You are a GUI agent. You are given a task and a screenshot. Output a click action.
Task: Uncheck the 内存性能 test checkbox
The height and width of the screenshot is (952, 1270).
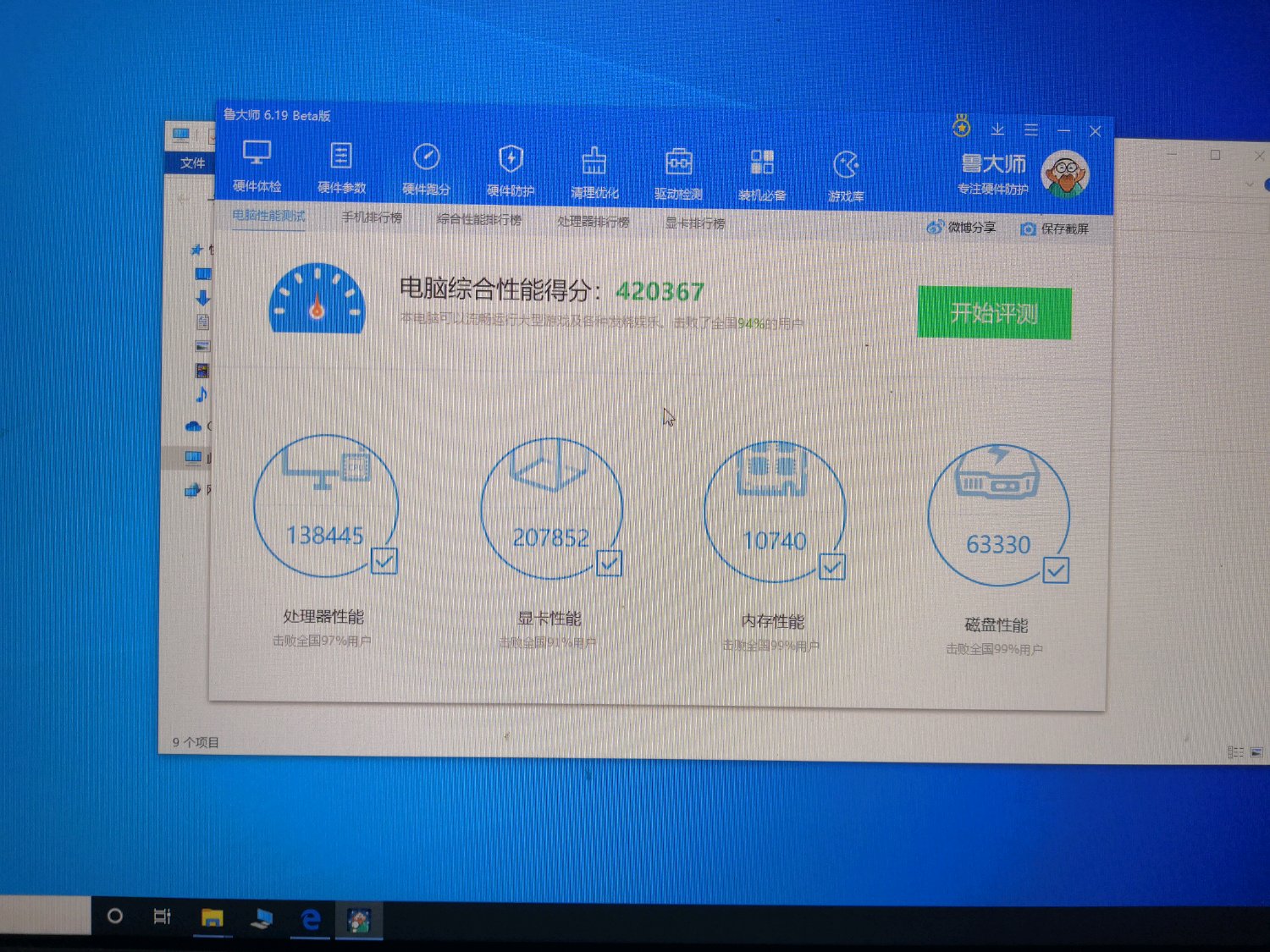click(x=832, y=567)
